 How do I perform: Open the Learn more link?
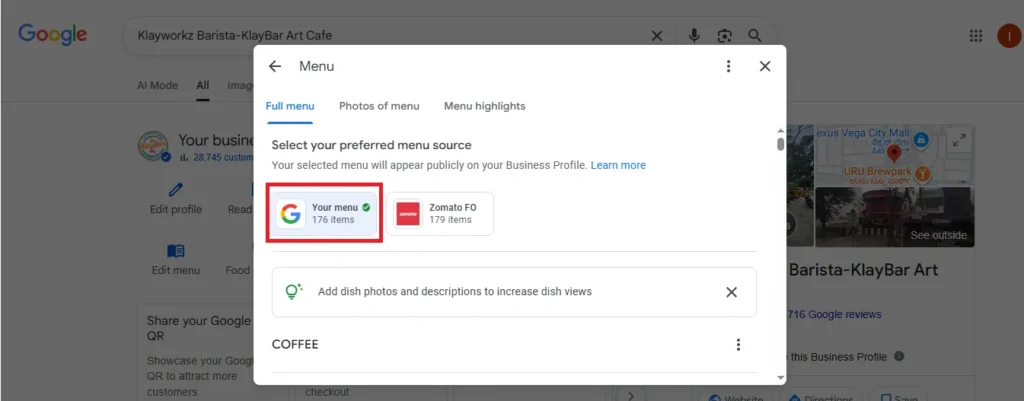click(618, 165)
